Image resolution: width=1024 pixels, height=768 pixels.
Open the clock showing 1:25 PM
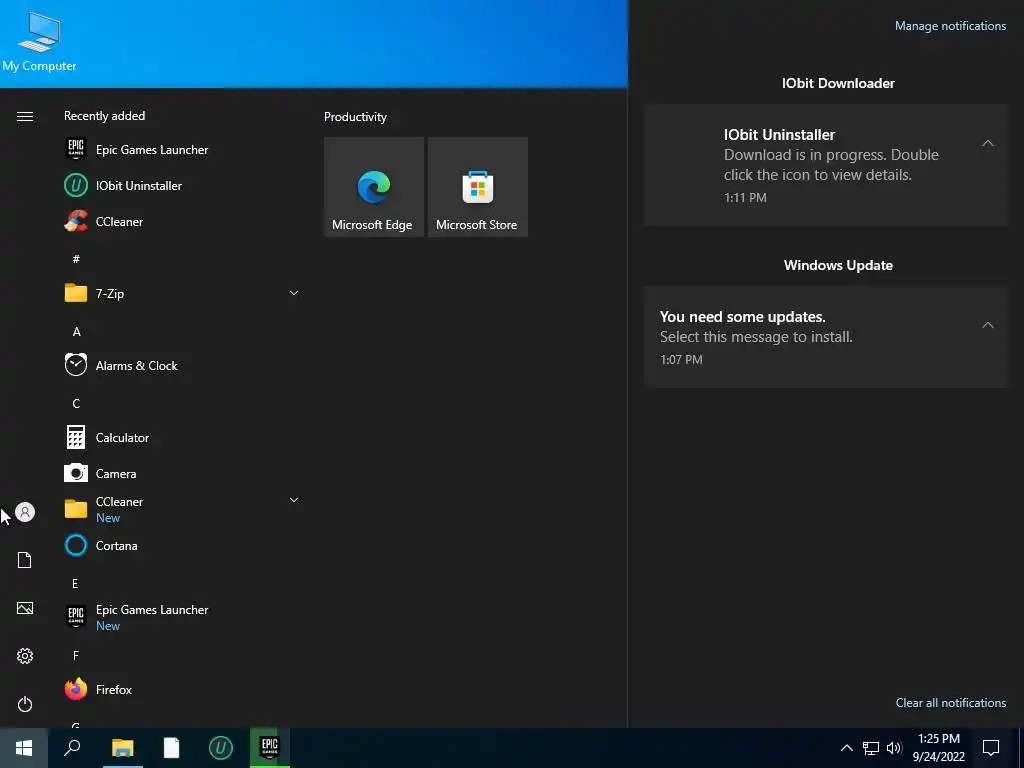click(938, 748)
